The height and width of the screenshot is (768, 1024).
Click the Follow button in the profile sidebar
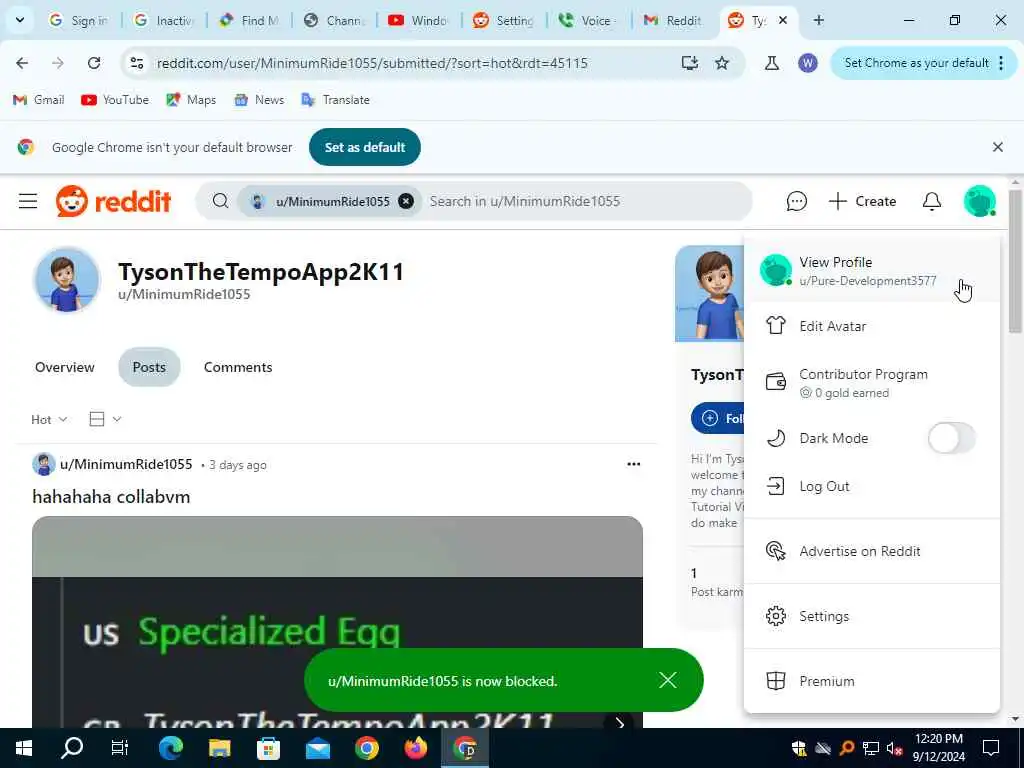click(x=718, y=419)
